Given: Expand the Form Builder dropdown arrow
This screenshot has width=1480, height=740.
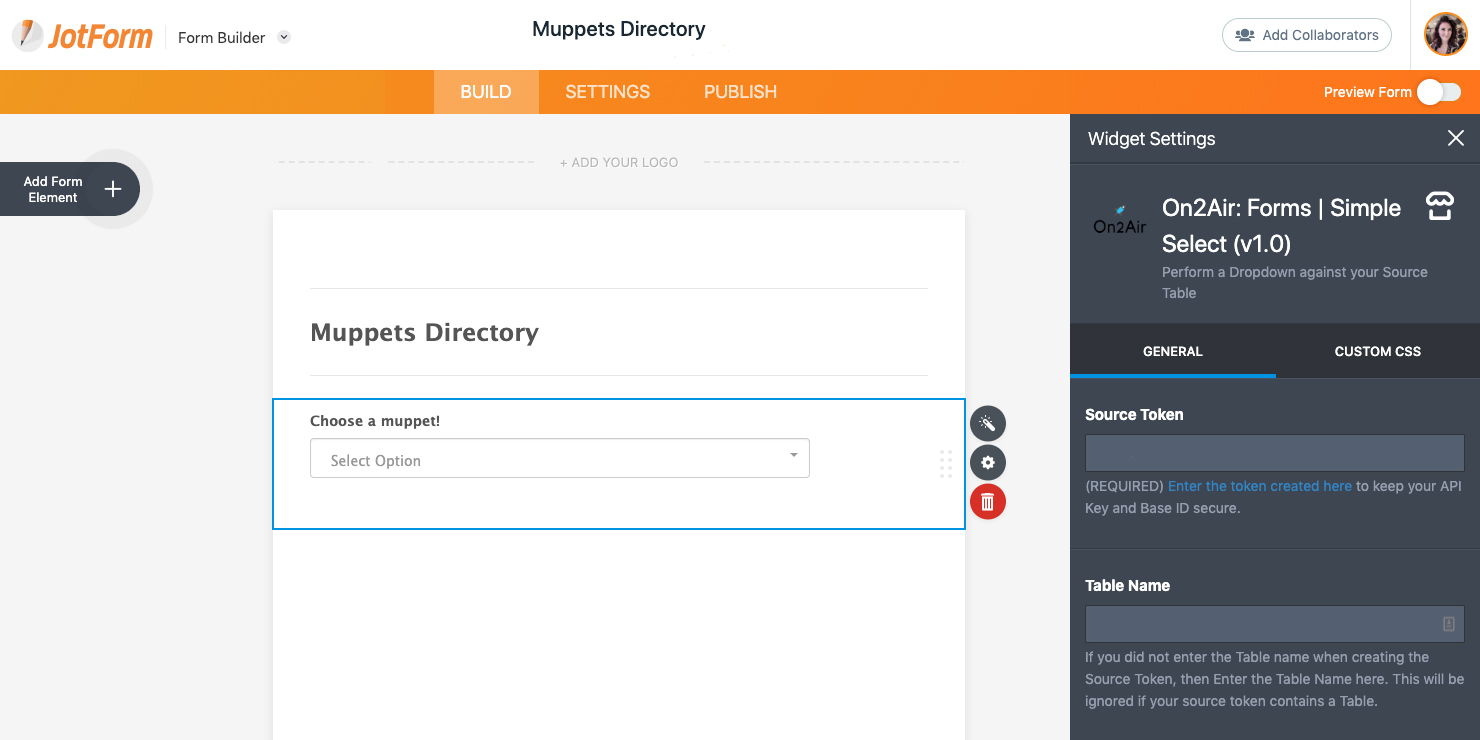Looking at the screenshot, I should (x=284, y=37).
